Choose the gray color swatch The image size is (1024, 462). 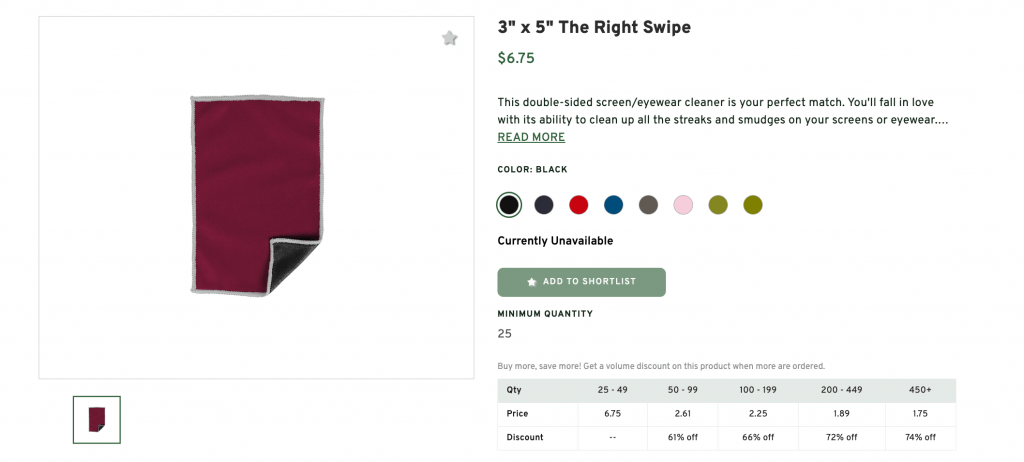pyautogui.click(x=648, y=205)
